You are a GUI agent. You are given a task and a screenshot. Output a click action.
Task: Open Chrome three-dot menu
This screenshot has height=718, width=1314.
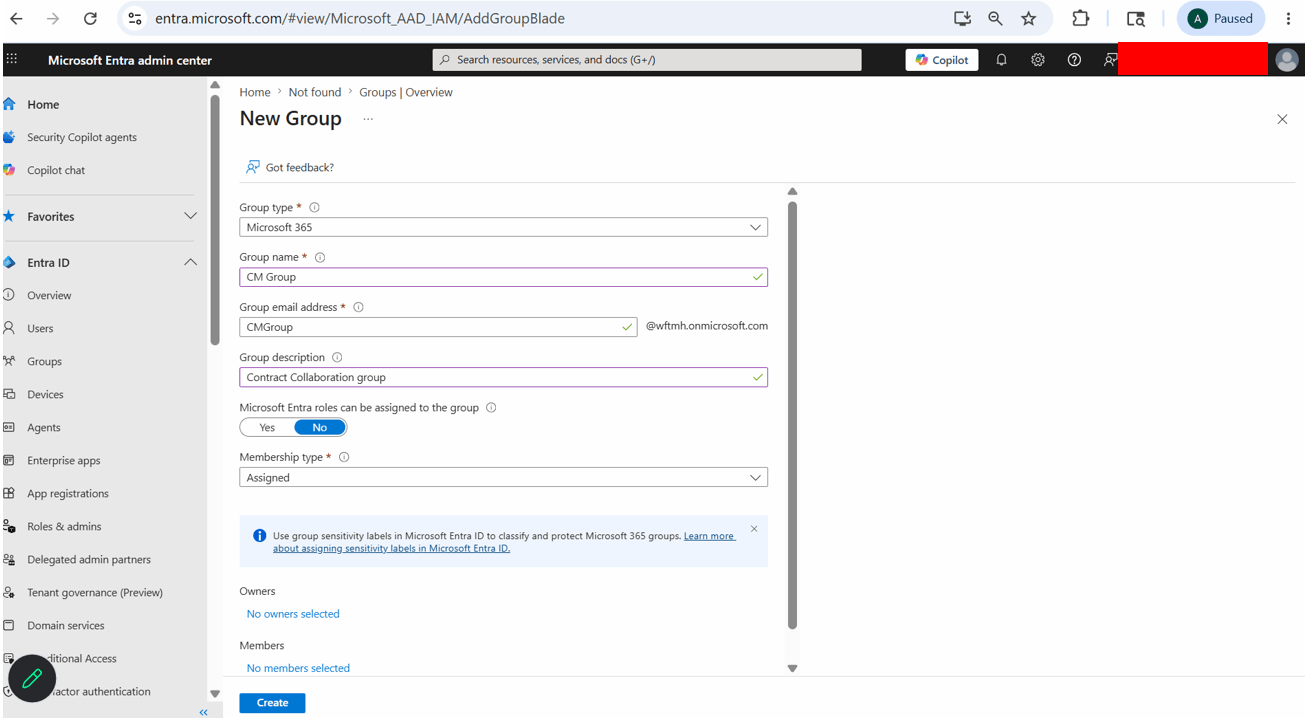1288,18
